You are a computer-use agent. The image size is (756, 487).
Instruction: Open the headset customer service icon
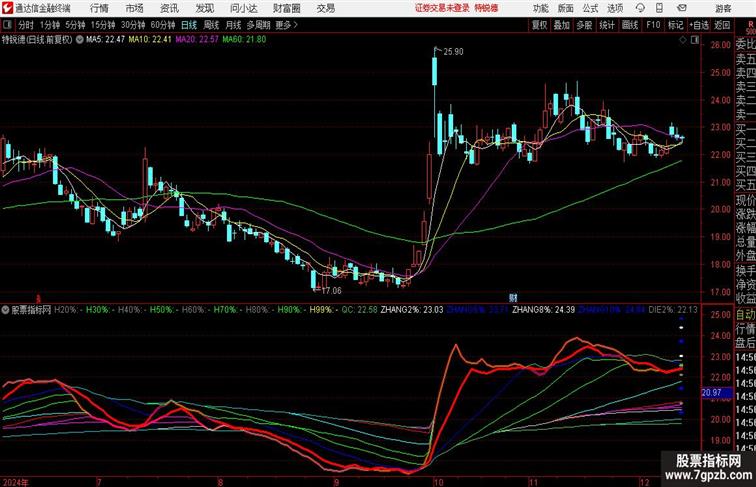(x=640, y=8)
